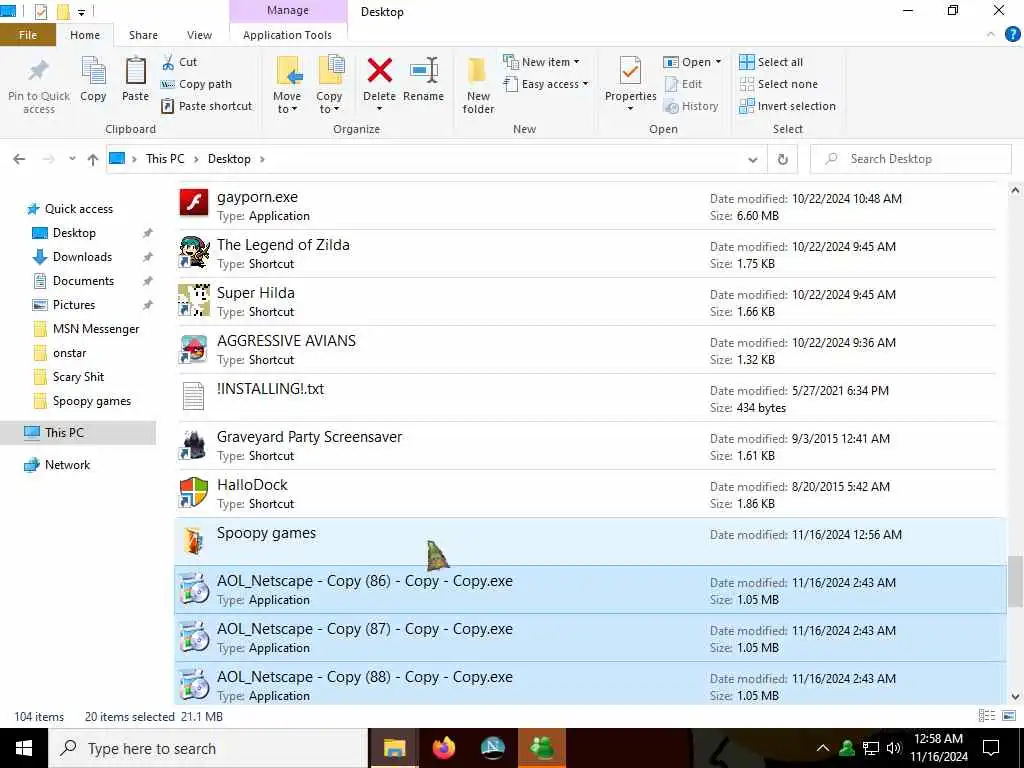Open MSN Messenger folder in sidebar
The width and height of the screenshot is (1024, 768).
(96, 329)
